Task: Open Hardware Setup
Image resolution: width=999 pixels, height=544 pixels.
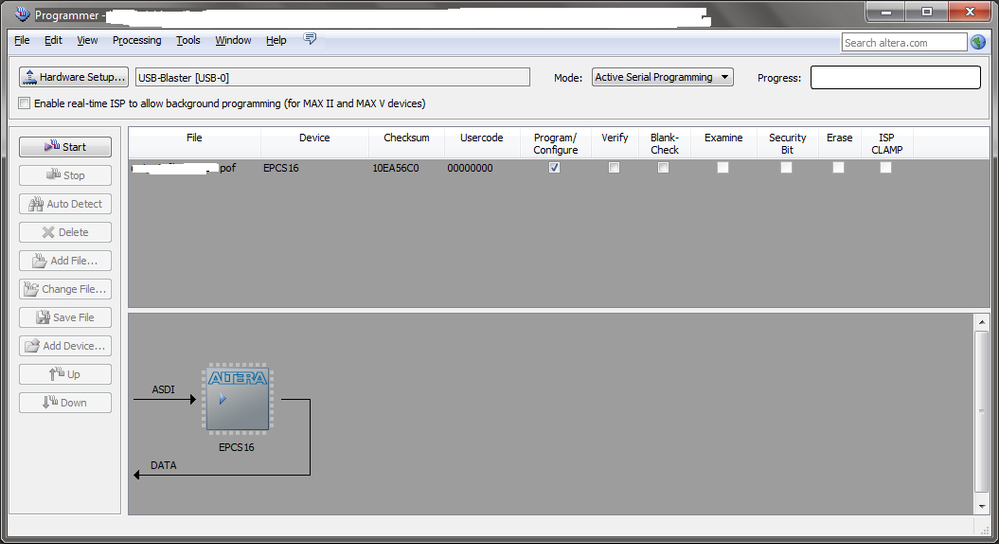Action: click(x=73, y=77)
